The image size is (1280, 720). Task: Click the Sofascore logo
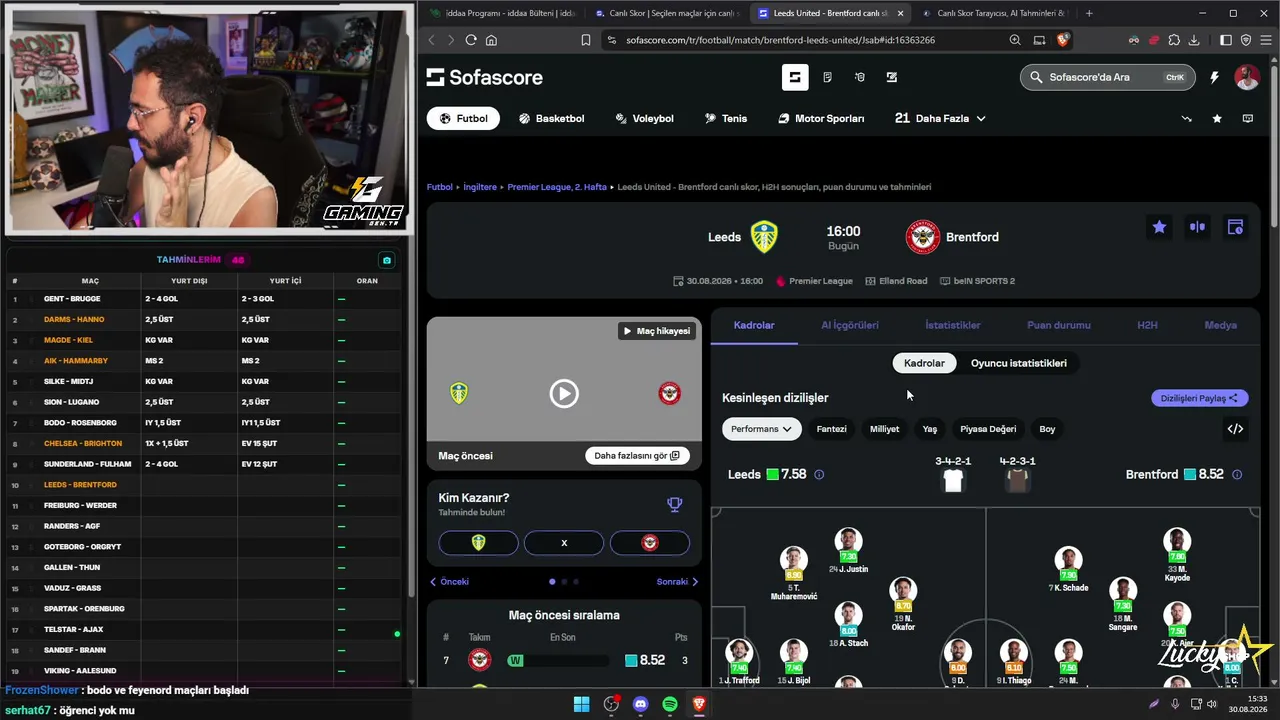pyautogui.click(x=485, y=77)
